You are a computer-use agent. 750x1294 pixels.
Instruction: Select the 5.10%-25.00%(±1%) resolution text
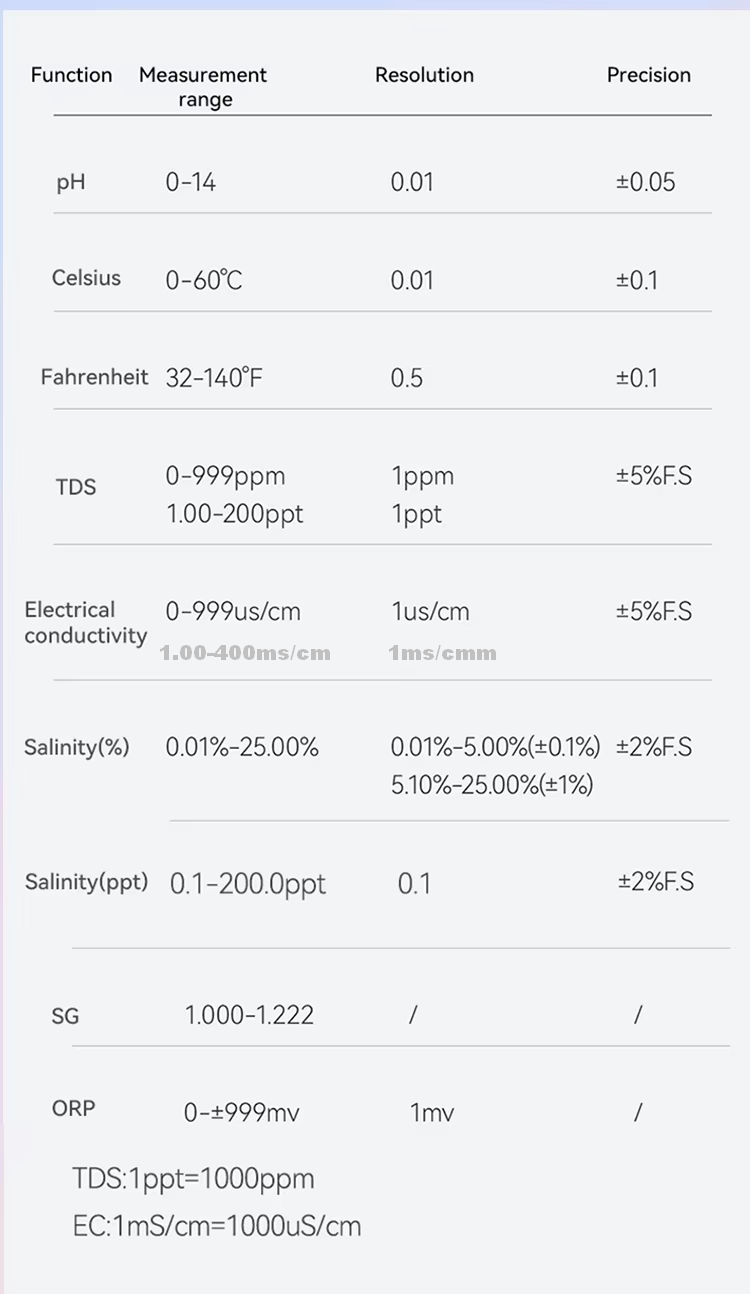(492, 785)
